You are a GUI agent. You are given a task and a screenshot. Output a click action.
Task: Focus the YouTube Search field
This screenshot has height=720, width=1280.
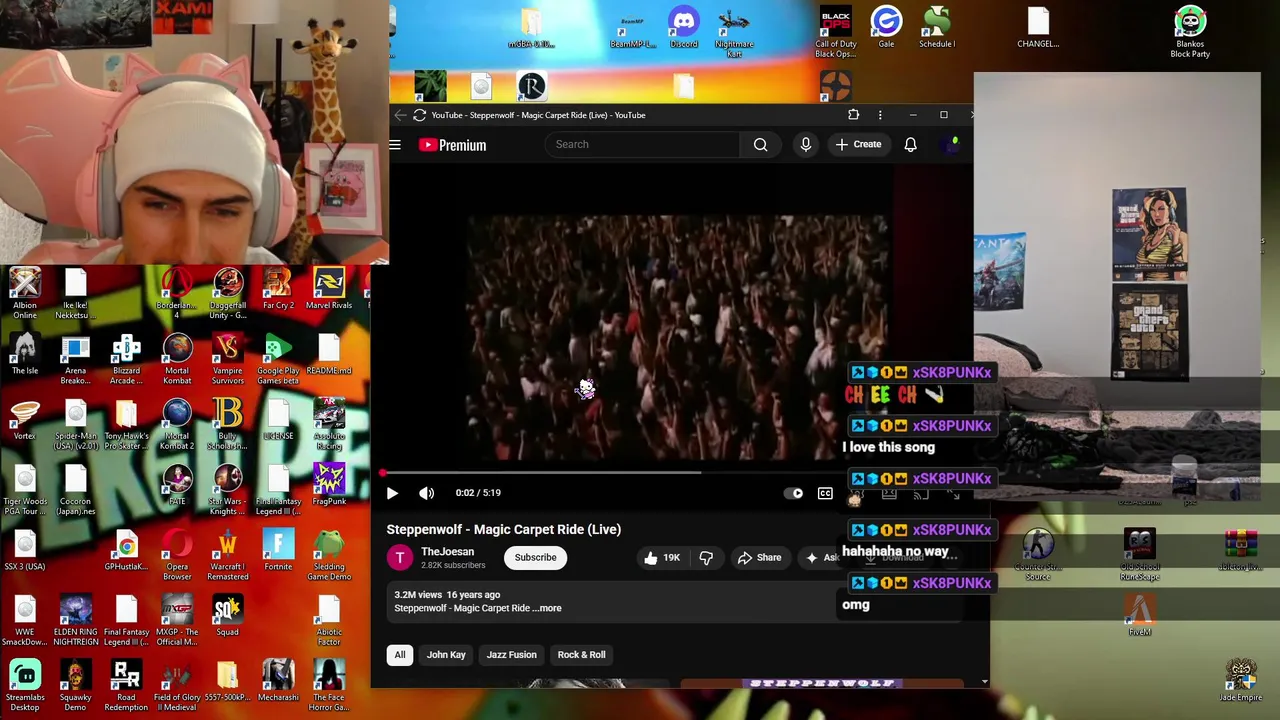[643, 144]
